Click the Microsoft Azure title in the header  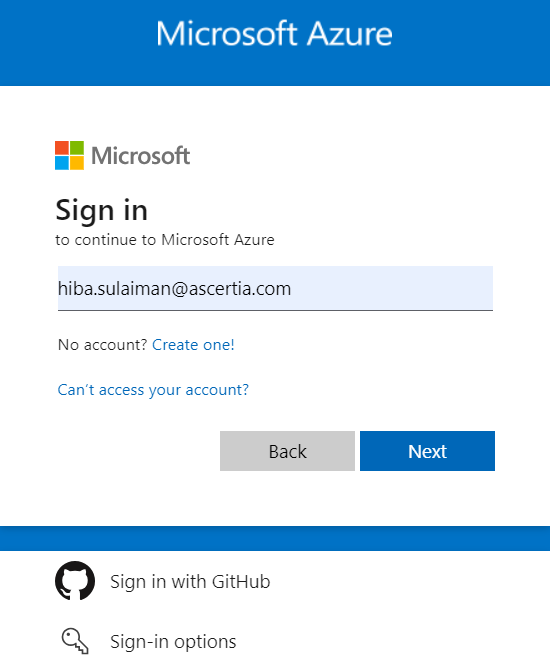[274, 33]
